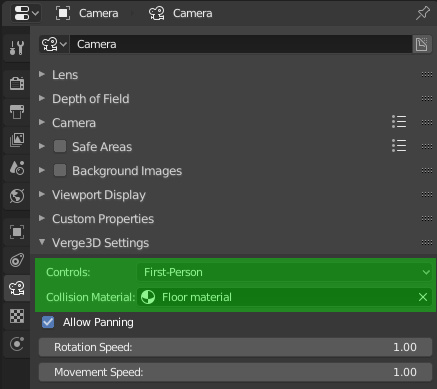This screenshot has width=437, height=389.
Task: Enable the Background Images checkbox
Action: (x=60, y=170)
